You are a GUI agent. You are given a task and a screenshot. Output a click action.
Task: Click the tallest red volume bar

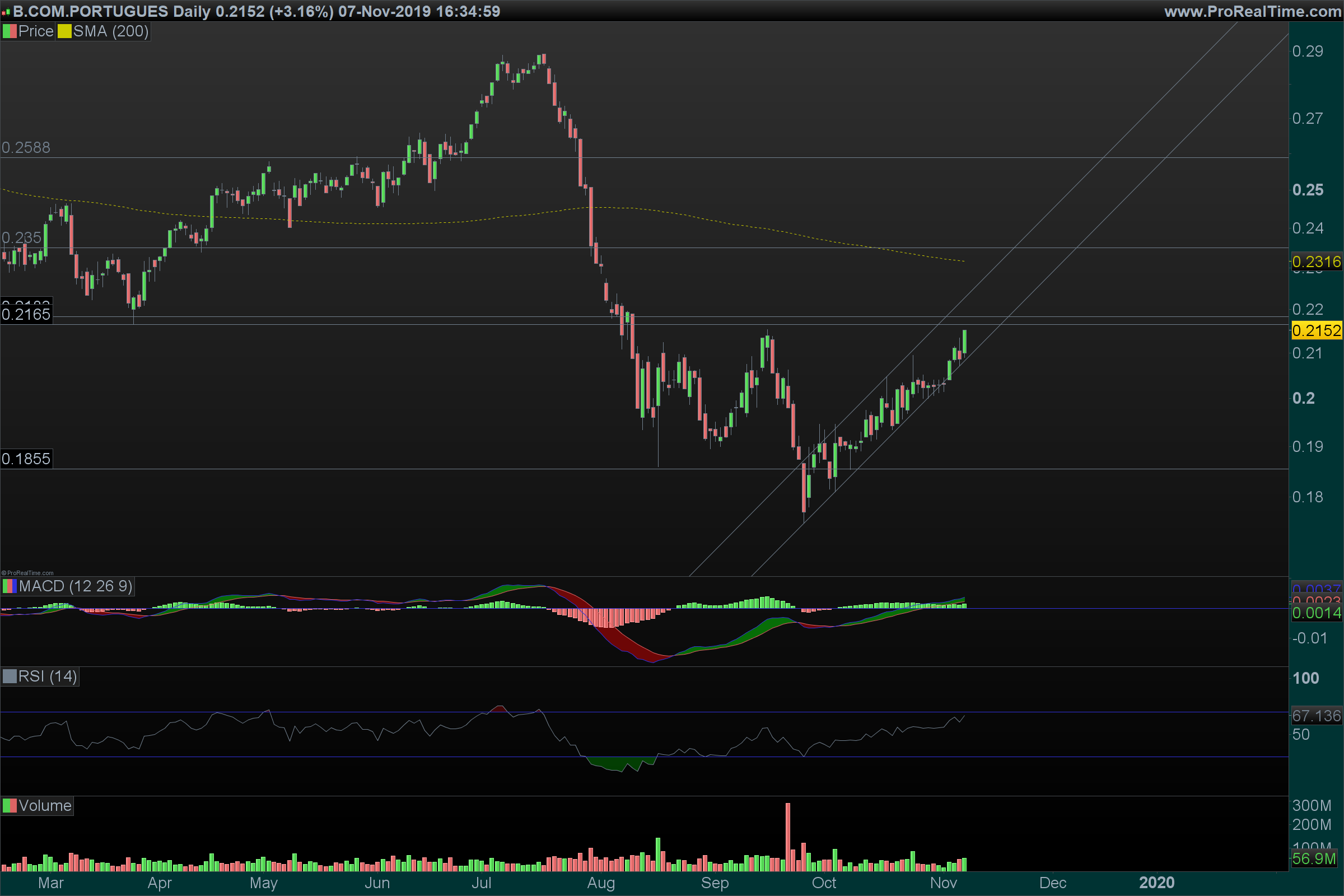(788, 837)
